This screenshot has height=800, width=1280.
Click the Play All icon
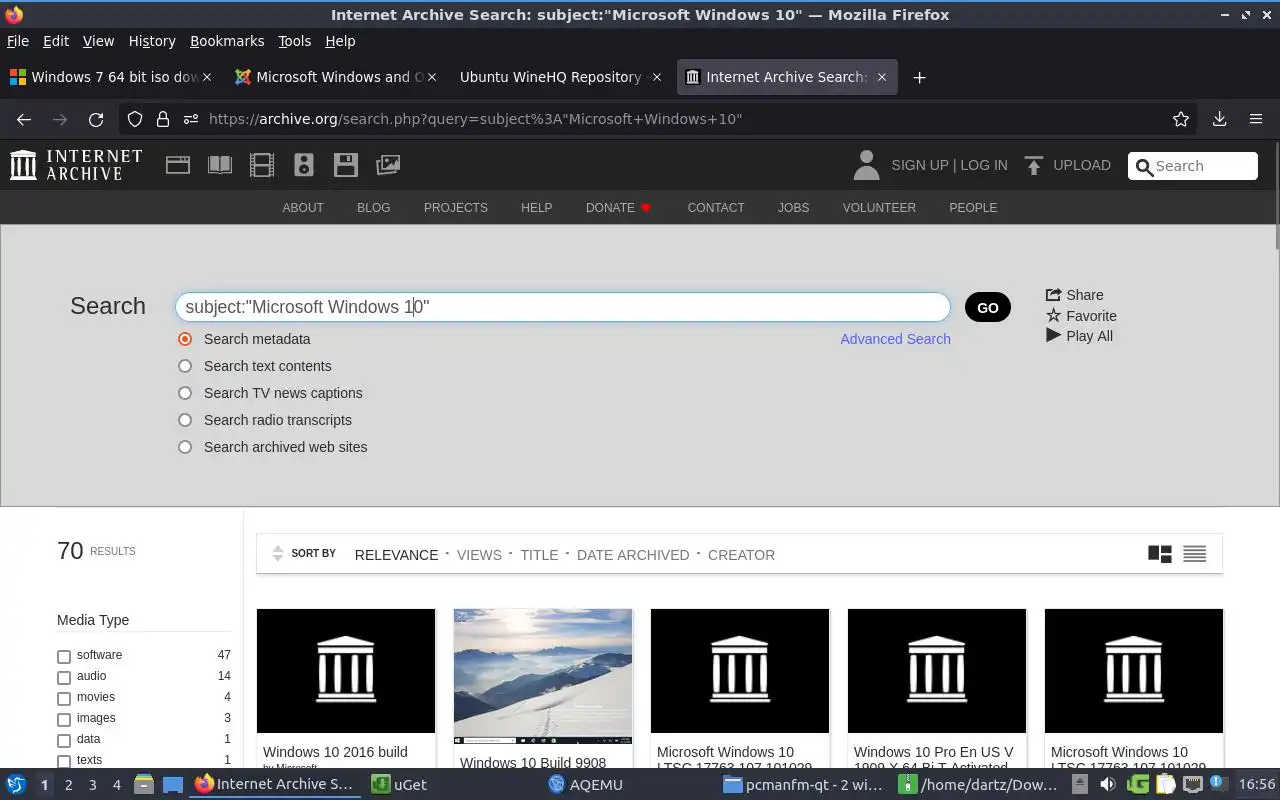tap(1053, 336)
